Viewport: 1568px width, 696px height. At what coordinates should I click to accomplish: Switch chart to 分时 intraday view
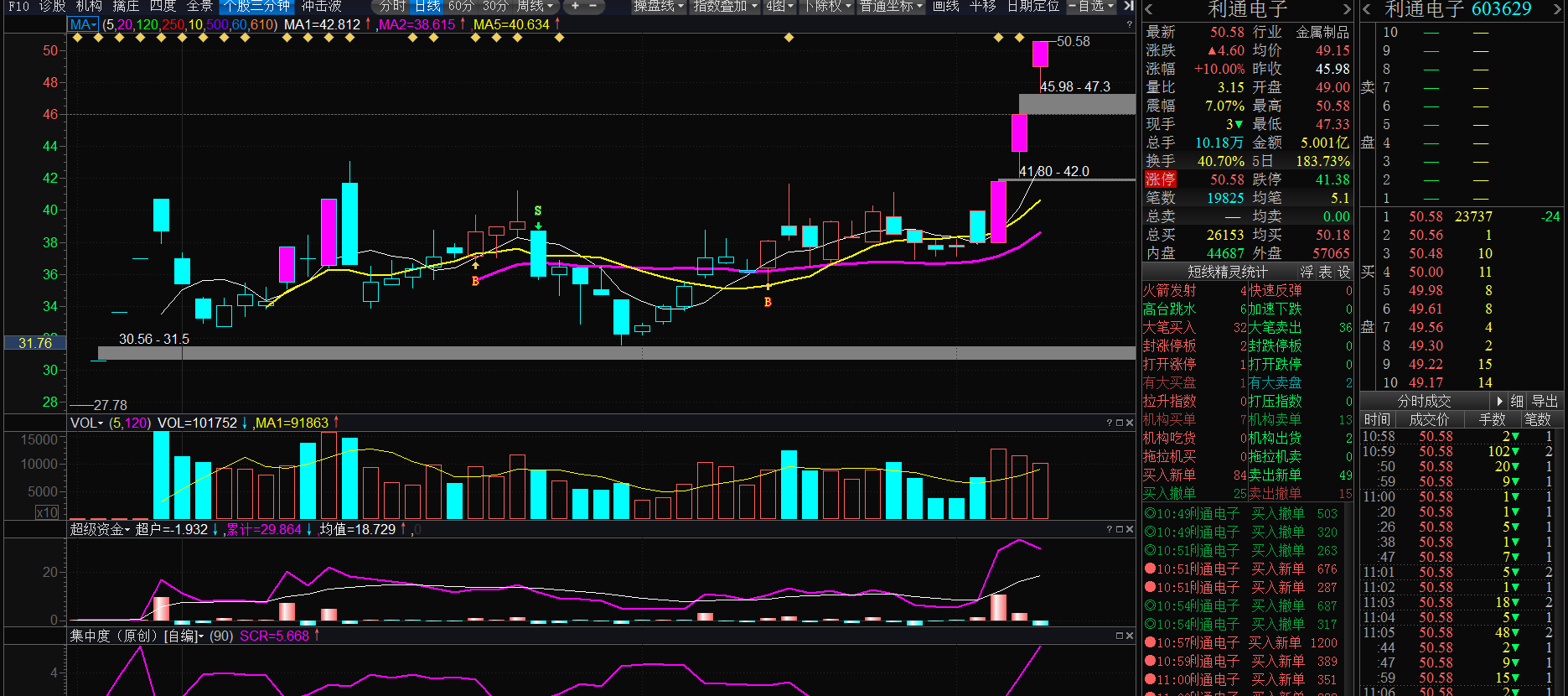click(x=391, y=6)
